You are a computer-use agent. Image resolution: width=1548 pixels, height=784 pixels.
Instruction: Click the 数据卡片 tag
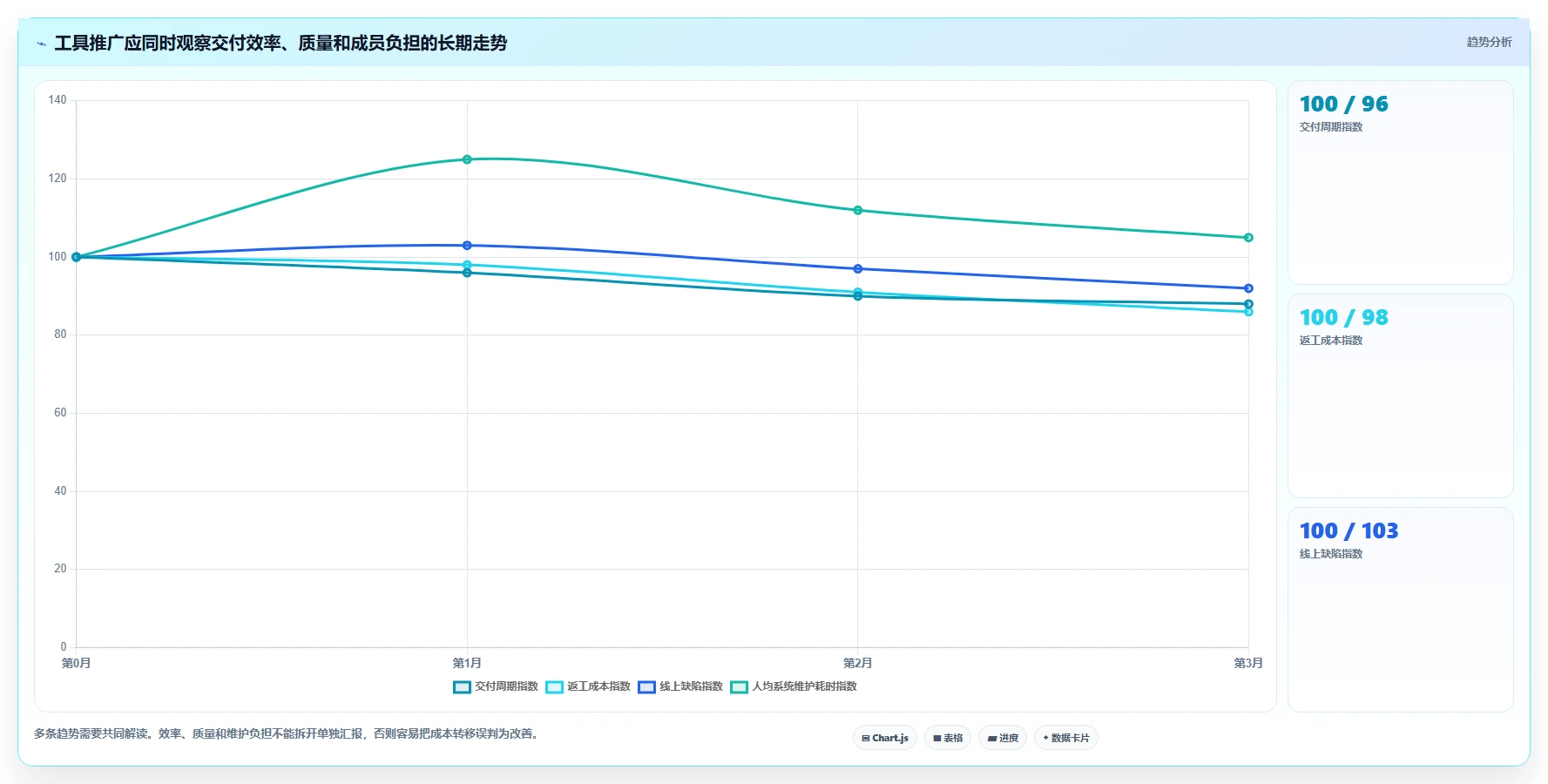click(1066, 738)
